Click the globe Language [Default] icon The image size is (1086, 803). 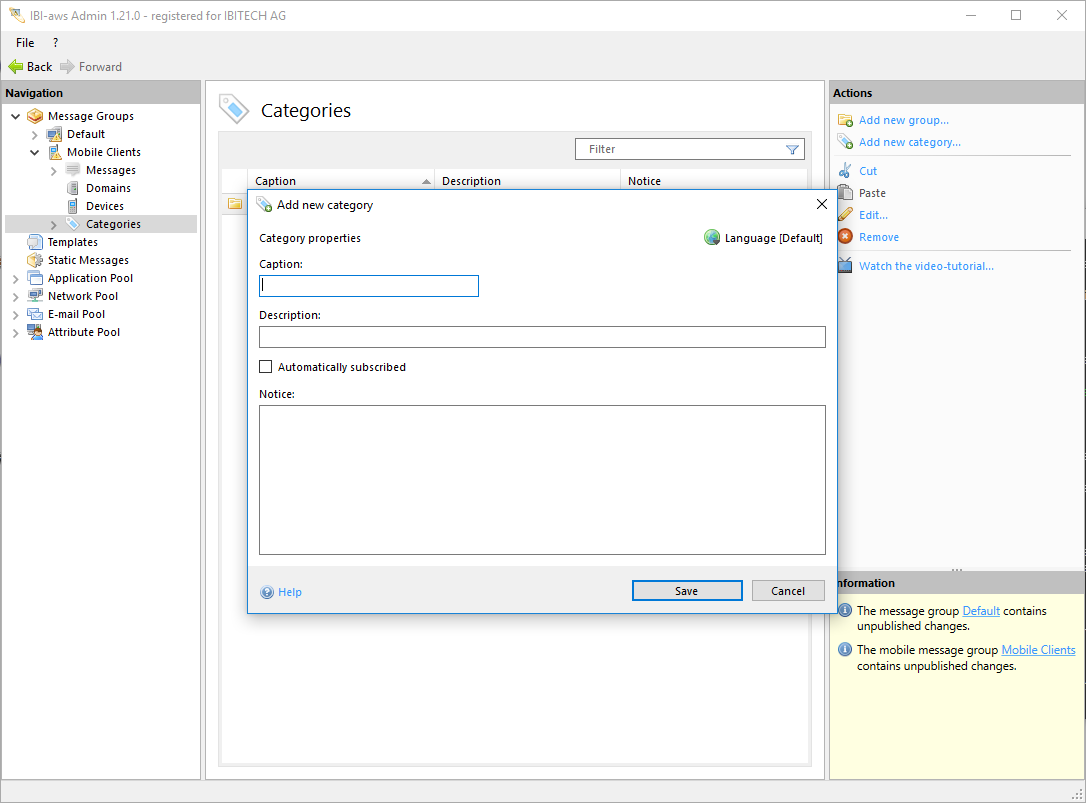click(712, 238)
